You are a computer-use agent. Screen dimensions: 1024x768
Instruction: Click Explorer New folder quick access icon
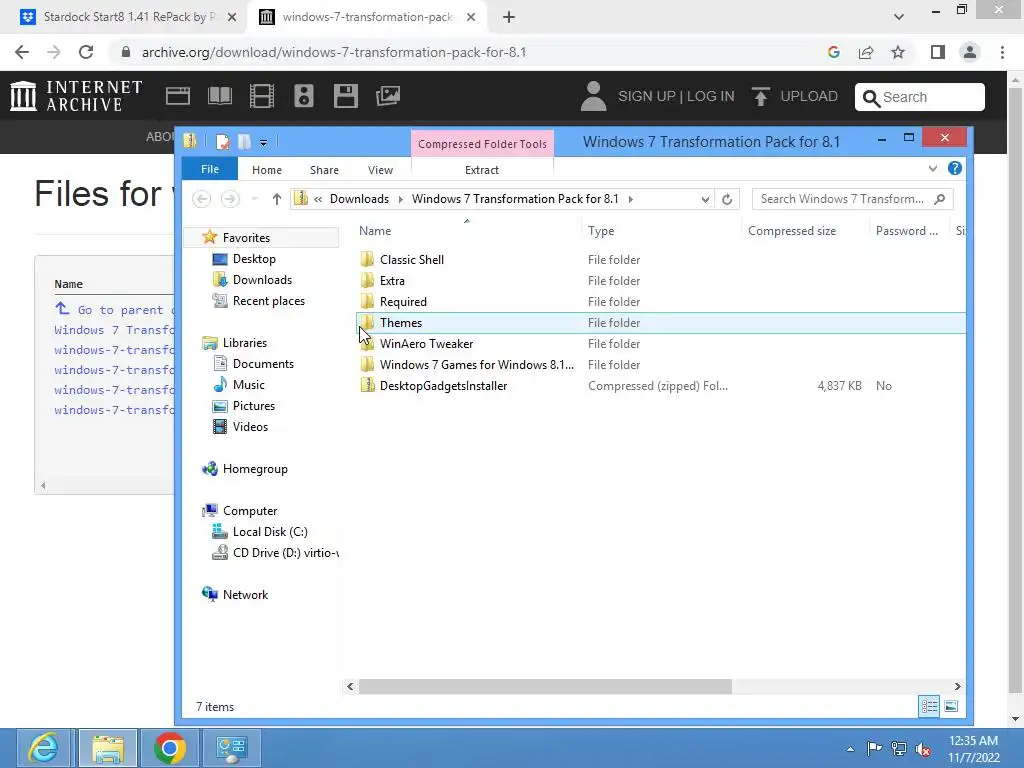click(x=244, y=142)
